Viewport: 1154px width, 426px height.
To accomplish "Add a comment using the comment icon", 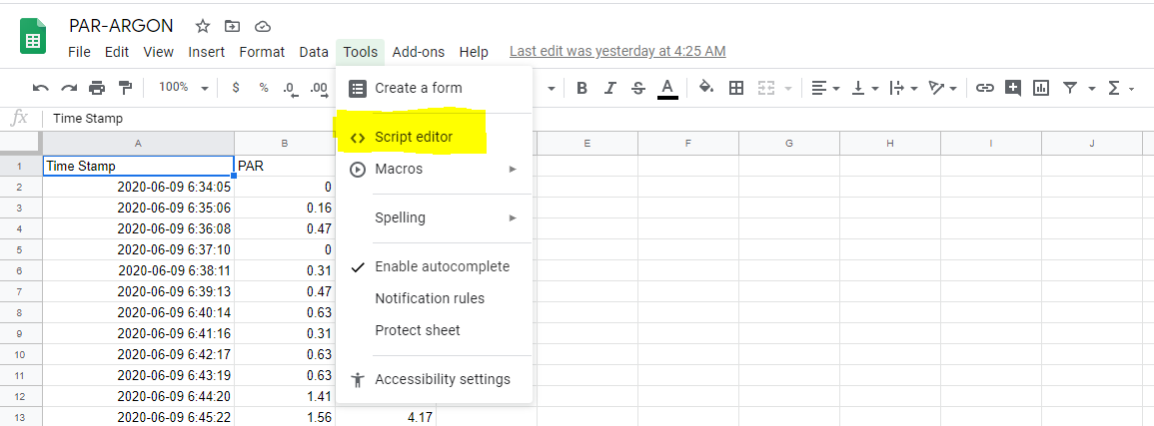I will coord(1013,88).
